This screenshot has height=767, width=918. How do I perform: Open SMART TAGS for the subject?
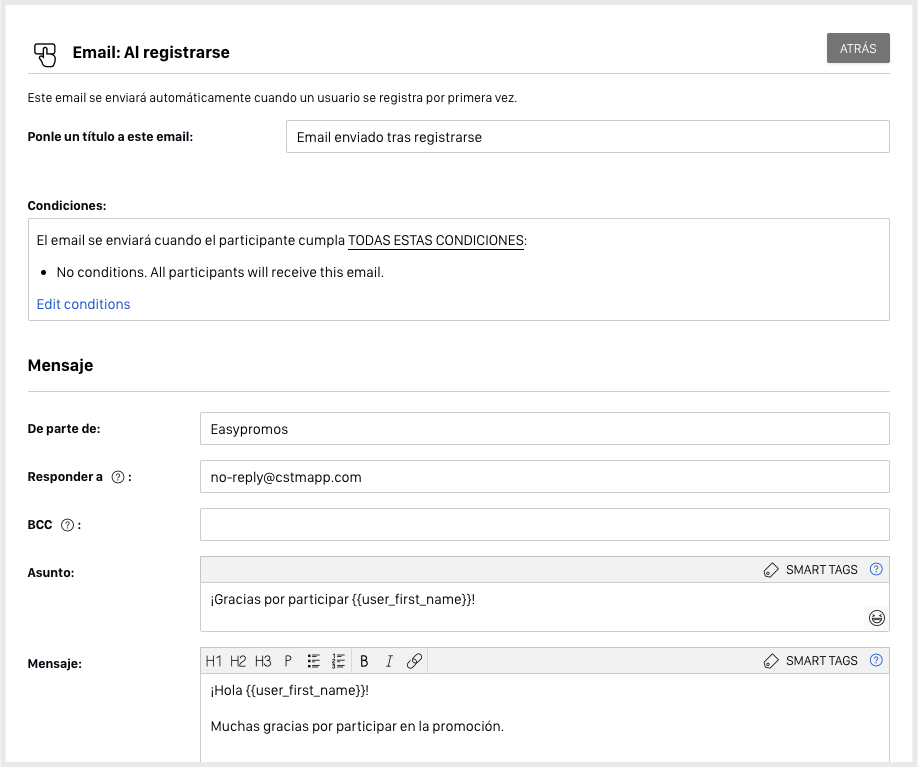810,570
